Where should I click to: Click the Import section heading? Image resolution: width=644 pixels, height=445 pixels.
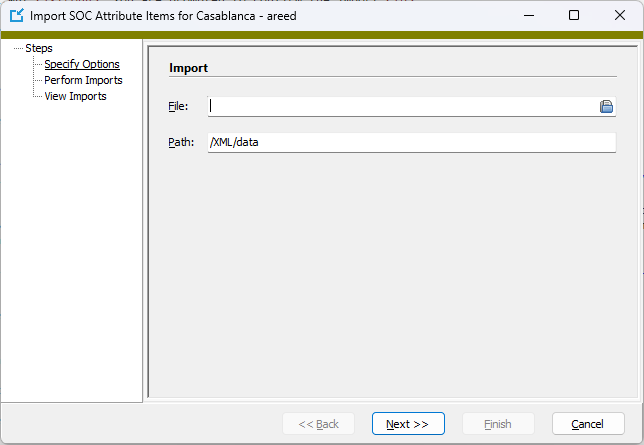(189, 68)
